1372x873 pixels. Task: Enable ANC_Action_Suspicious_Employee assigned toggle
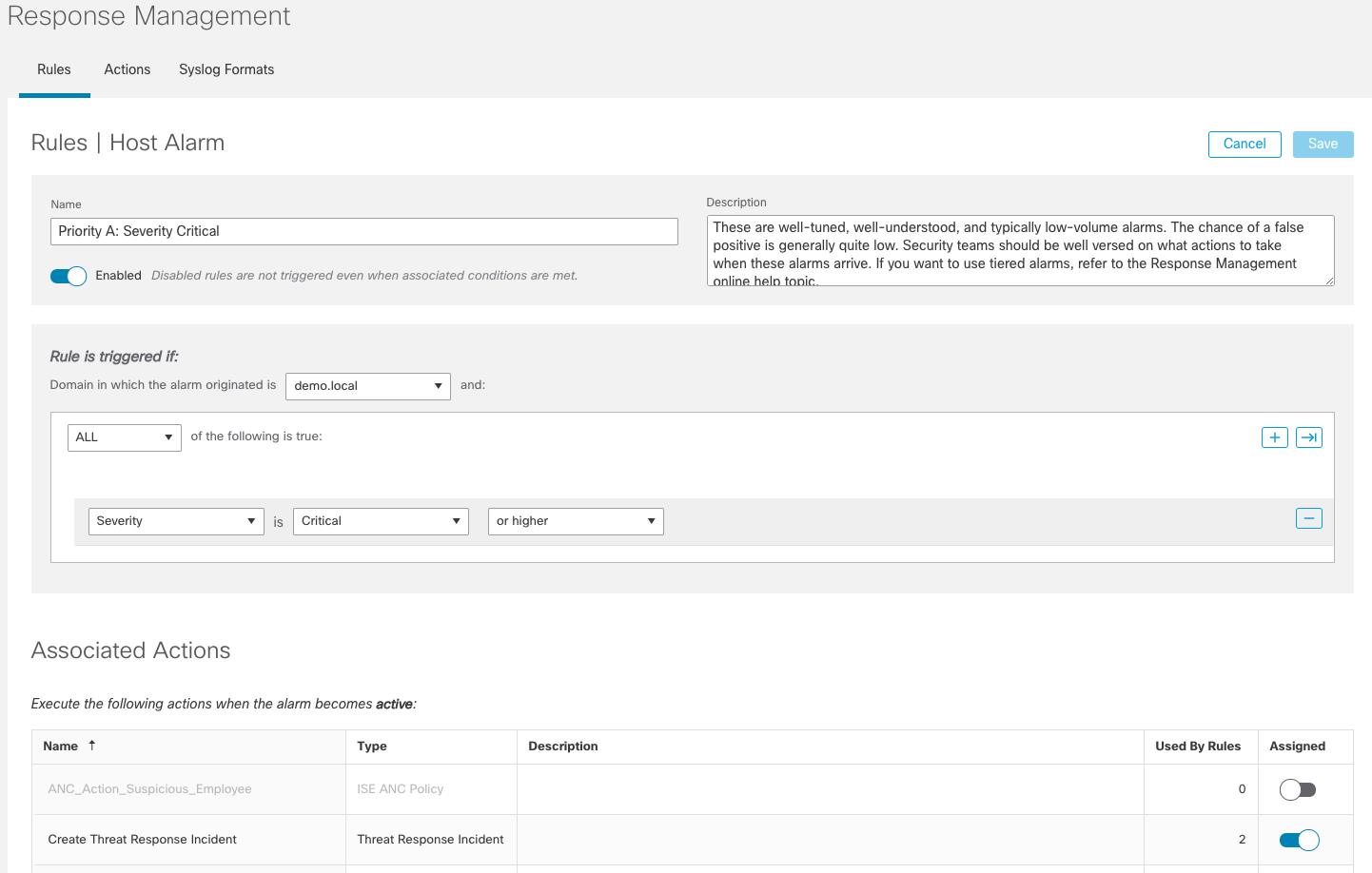tap(1298, 789)
